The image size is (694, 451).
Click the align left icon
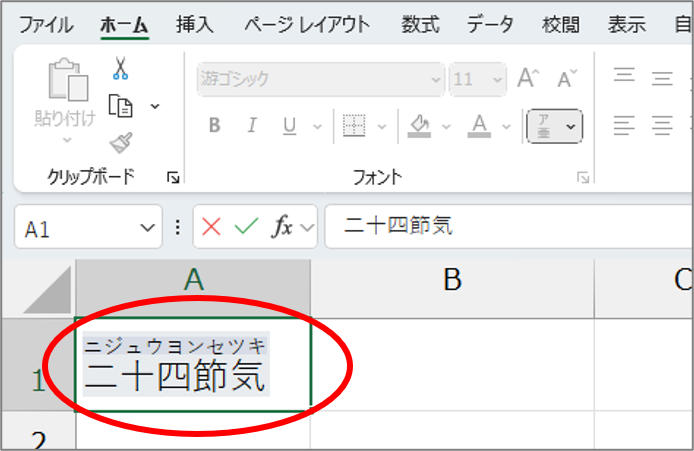pos(624,126)
